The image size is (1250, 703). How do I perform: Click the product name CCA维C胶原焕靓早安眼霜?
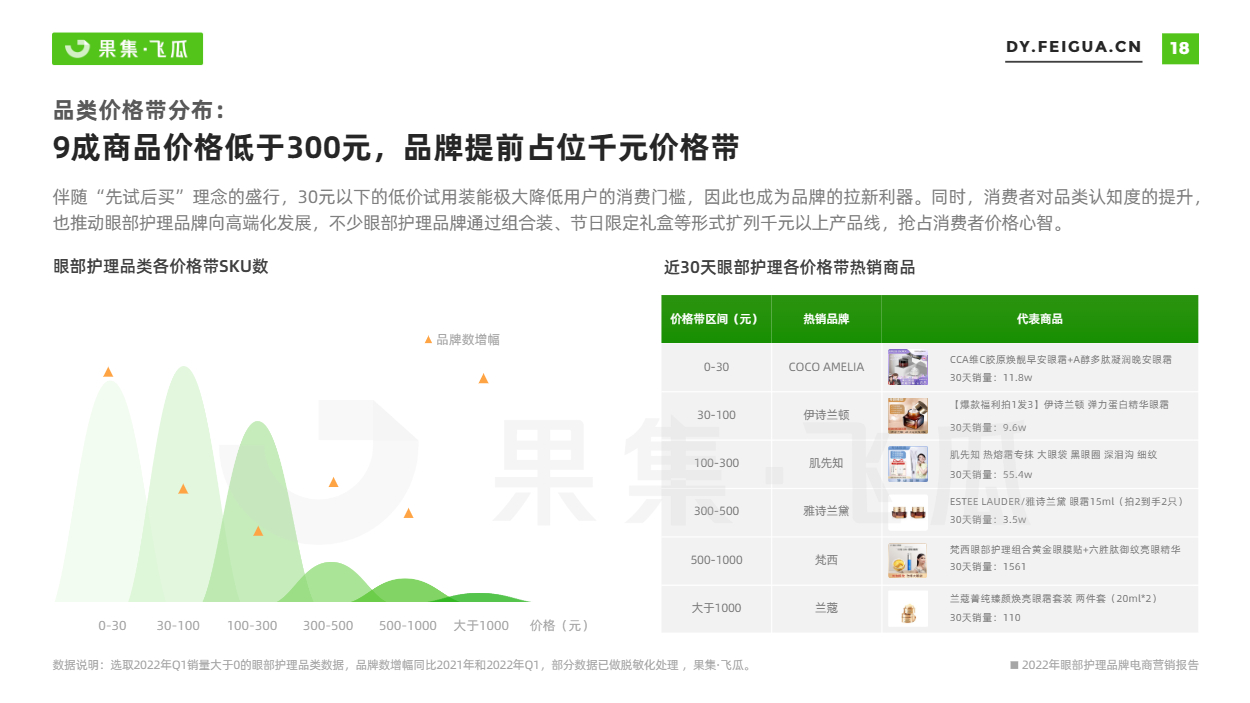point(1060,359)
